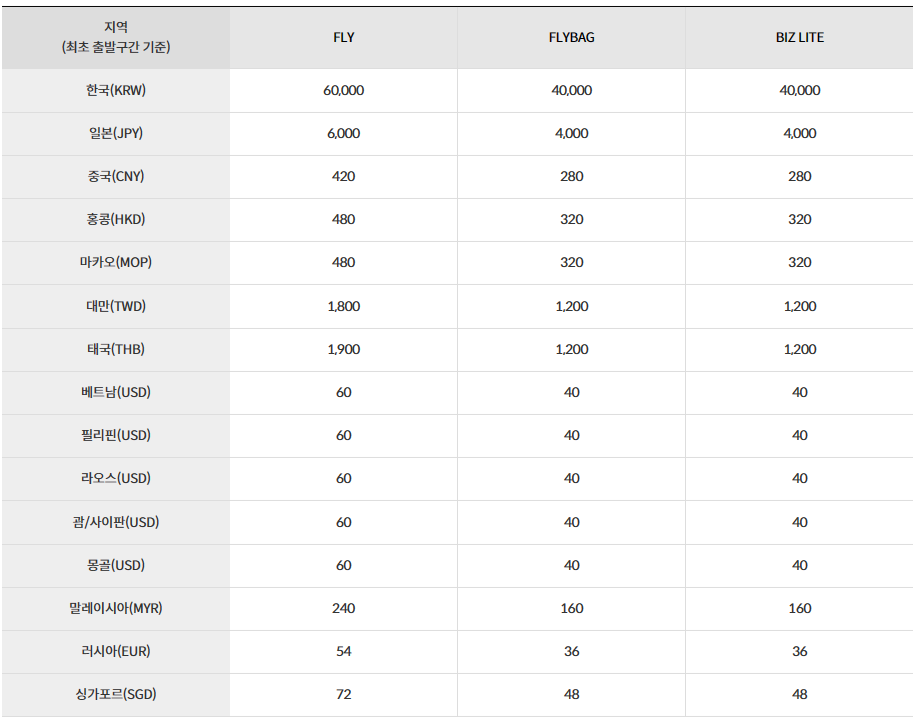Click 1,900 in the 태국(THB) row

click(x=344, y=349)
